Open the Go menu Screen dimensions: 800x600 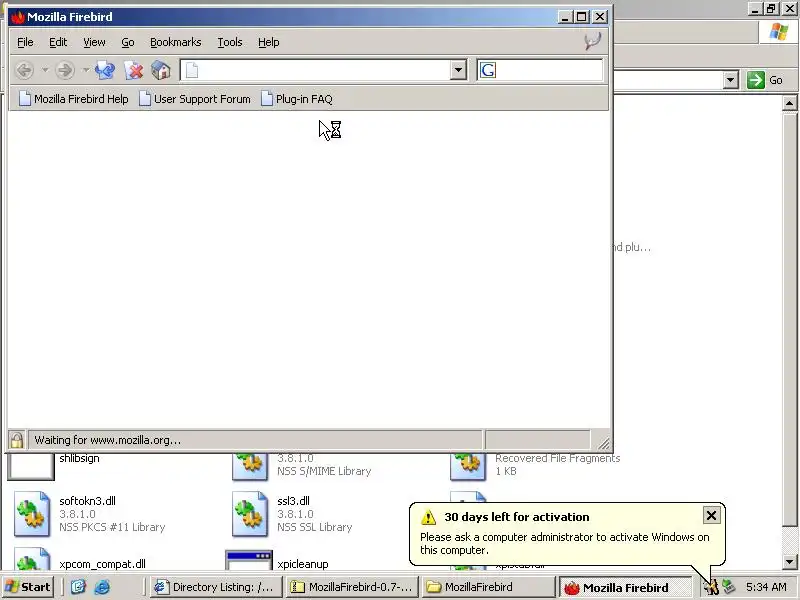click(128, 42)
